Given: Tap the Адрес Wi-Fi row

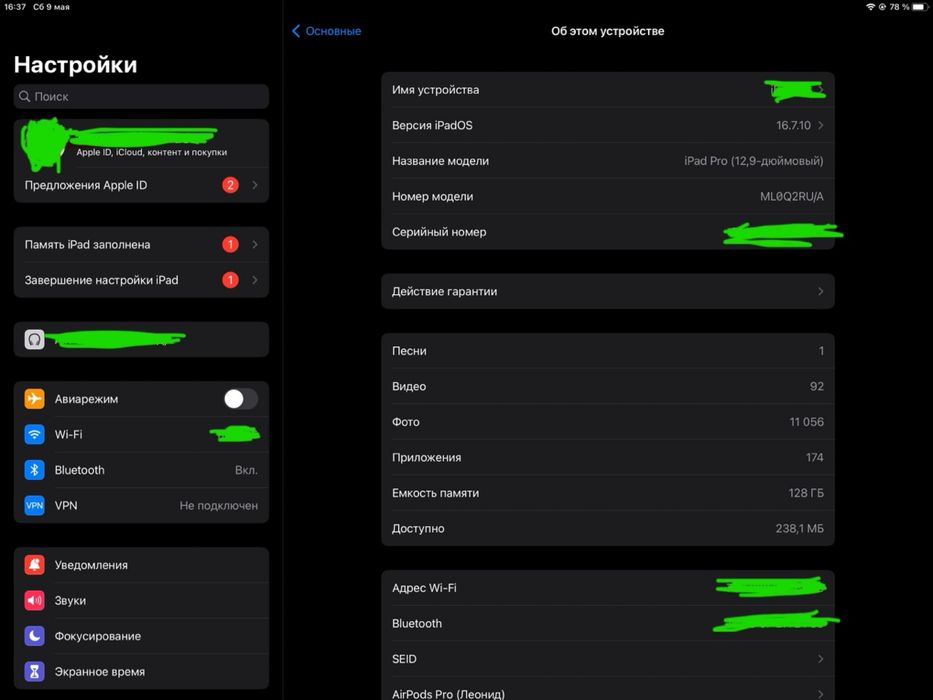Looking at the screenshot, I should pyautogui.click(x=608, y=588).
